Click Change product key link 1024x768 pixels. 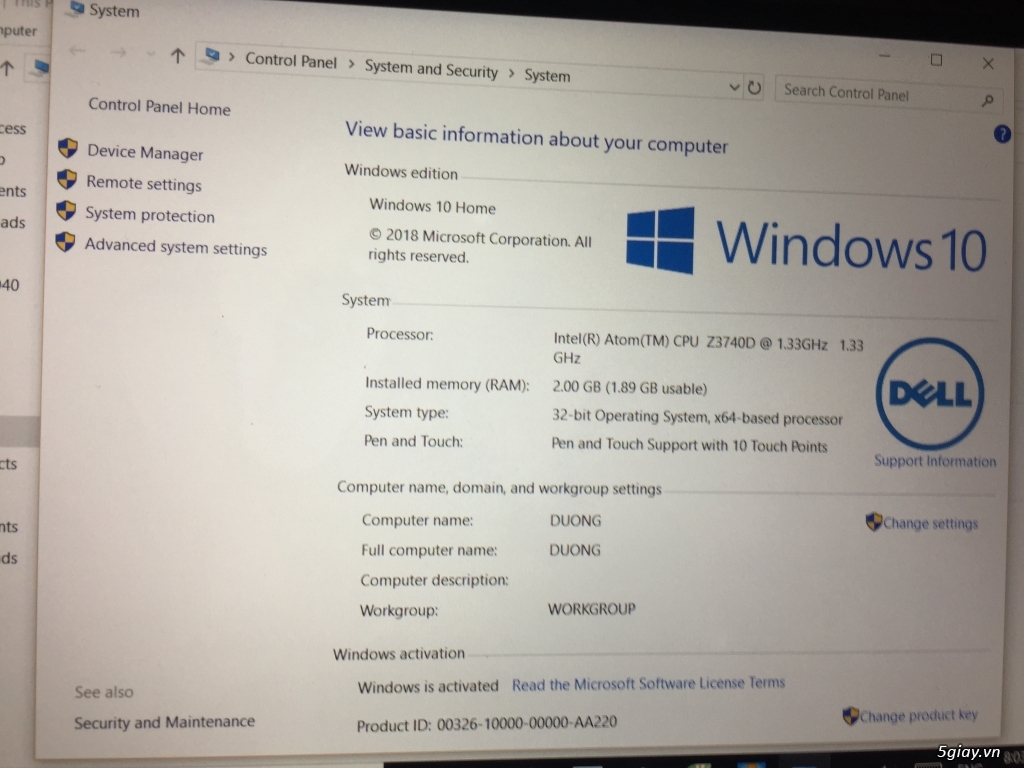pos(919,716)
